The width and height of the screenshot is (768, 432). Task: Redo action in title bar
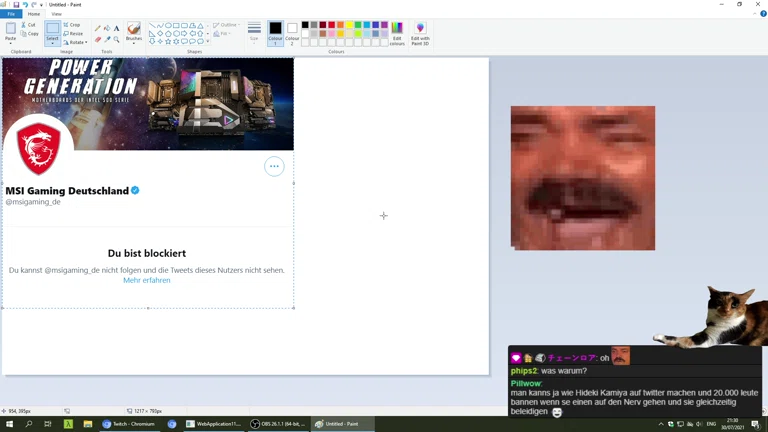[34, 4]
